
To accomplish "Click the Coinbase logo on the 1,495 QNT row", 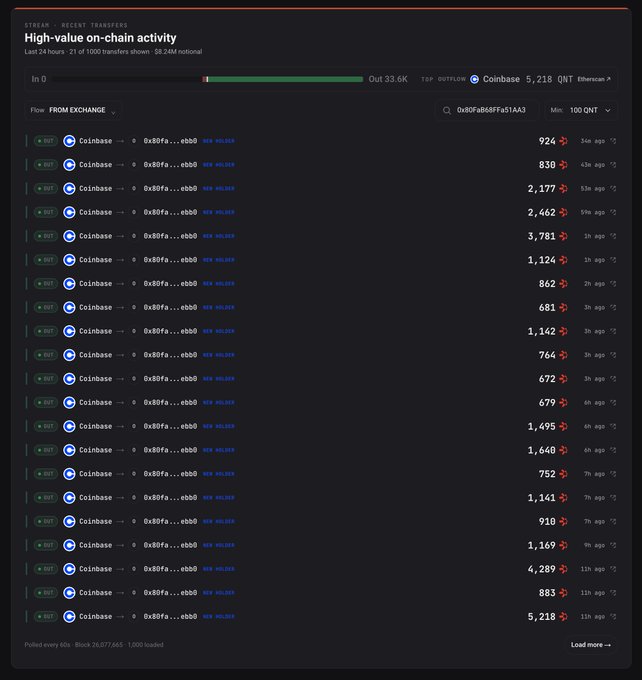I will [69, 426].
